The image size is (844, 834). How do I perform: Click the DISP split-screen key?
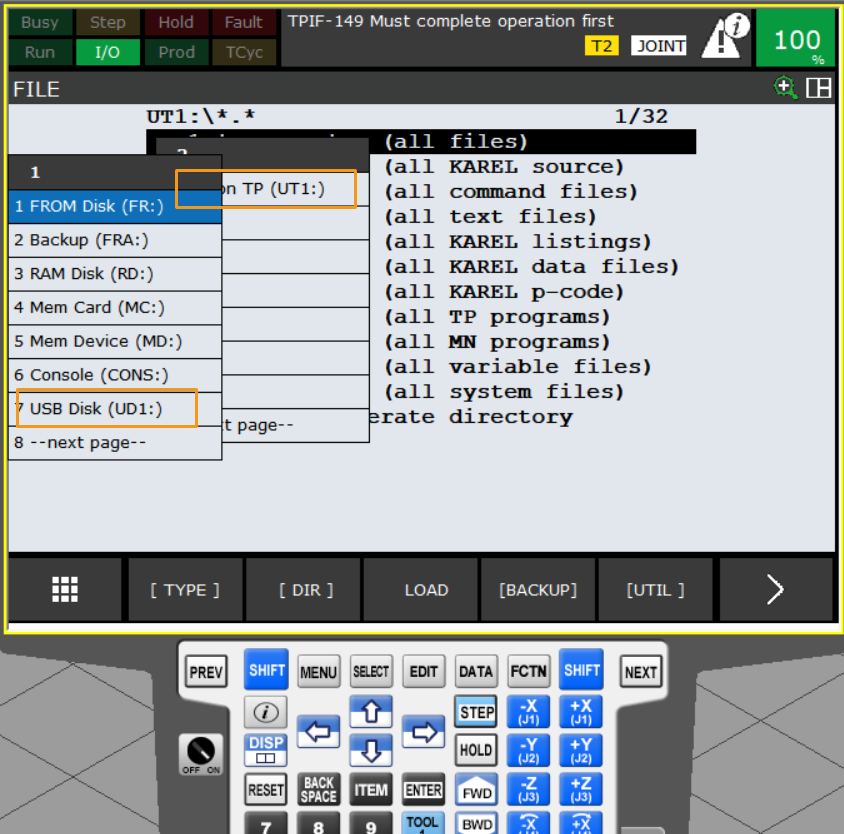click(x=266, y=750)
